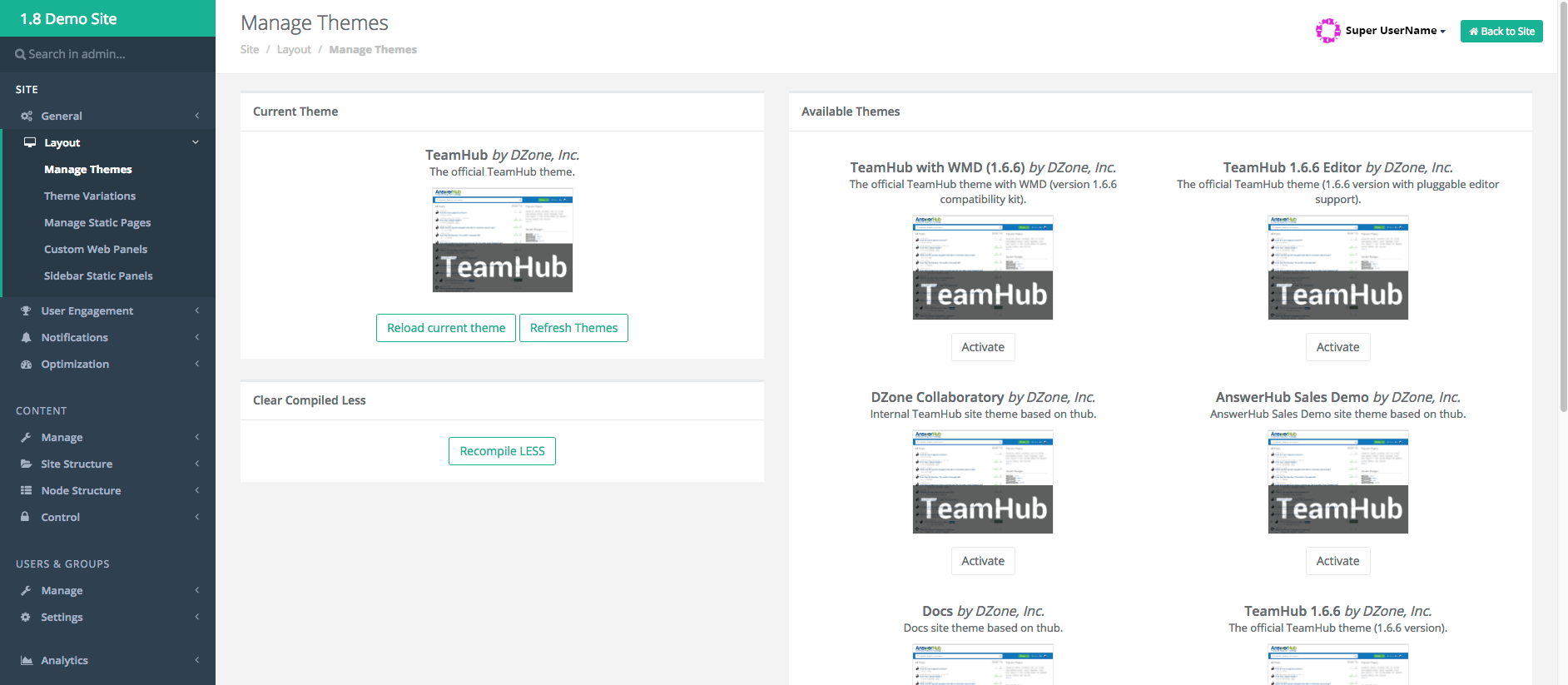Click the Control lock icon
The width and height of the screenshot is (1568, 685).
pyautogui.click(x=26, y=517)
